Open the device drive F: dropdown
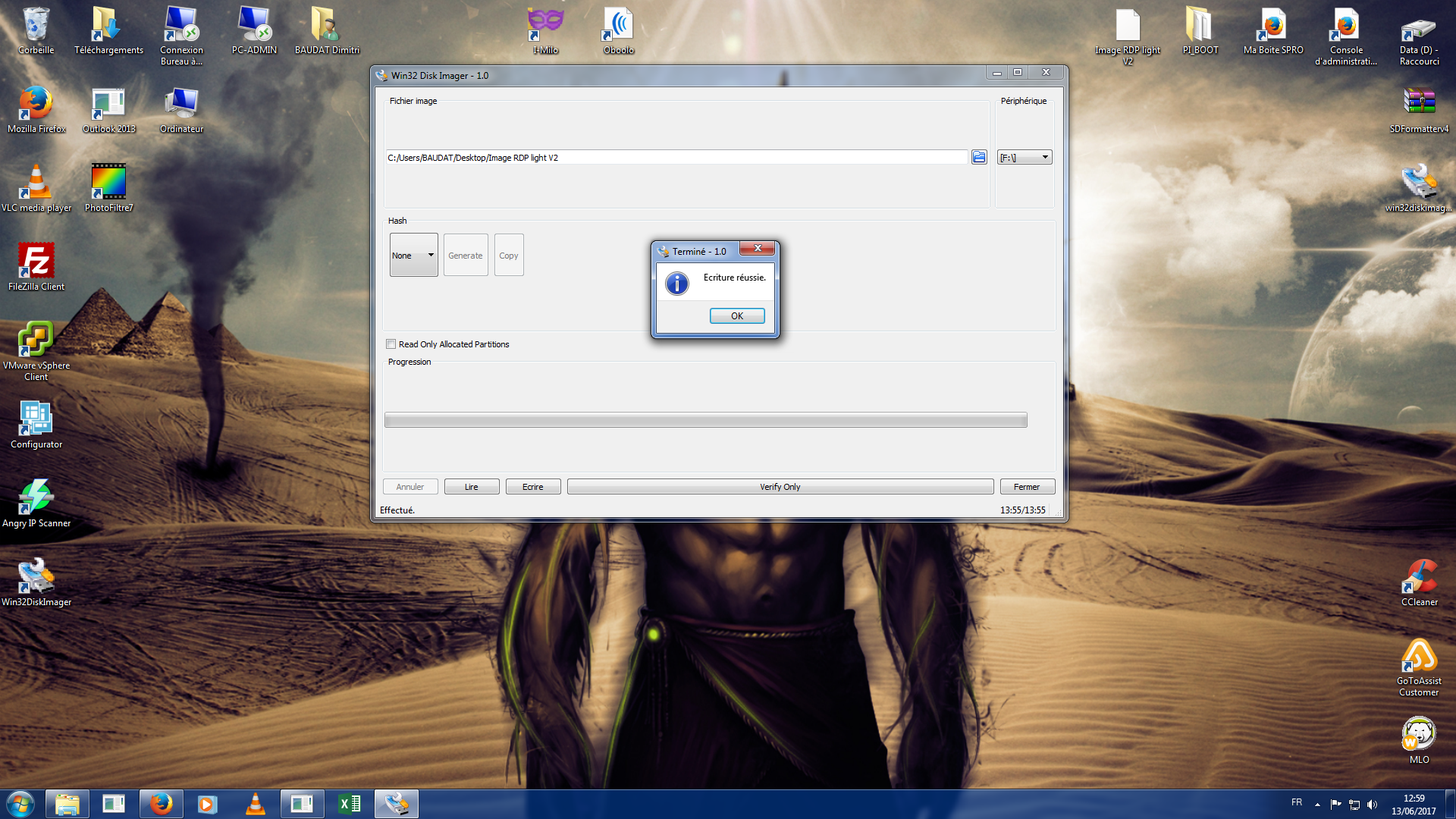This screenshot has height=819, width=1456. (x=1025, y=157)
